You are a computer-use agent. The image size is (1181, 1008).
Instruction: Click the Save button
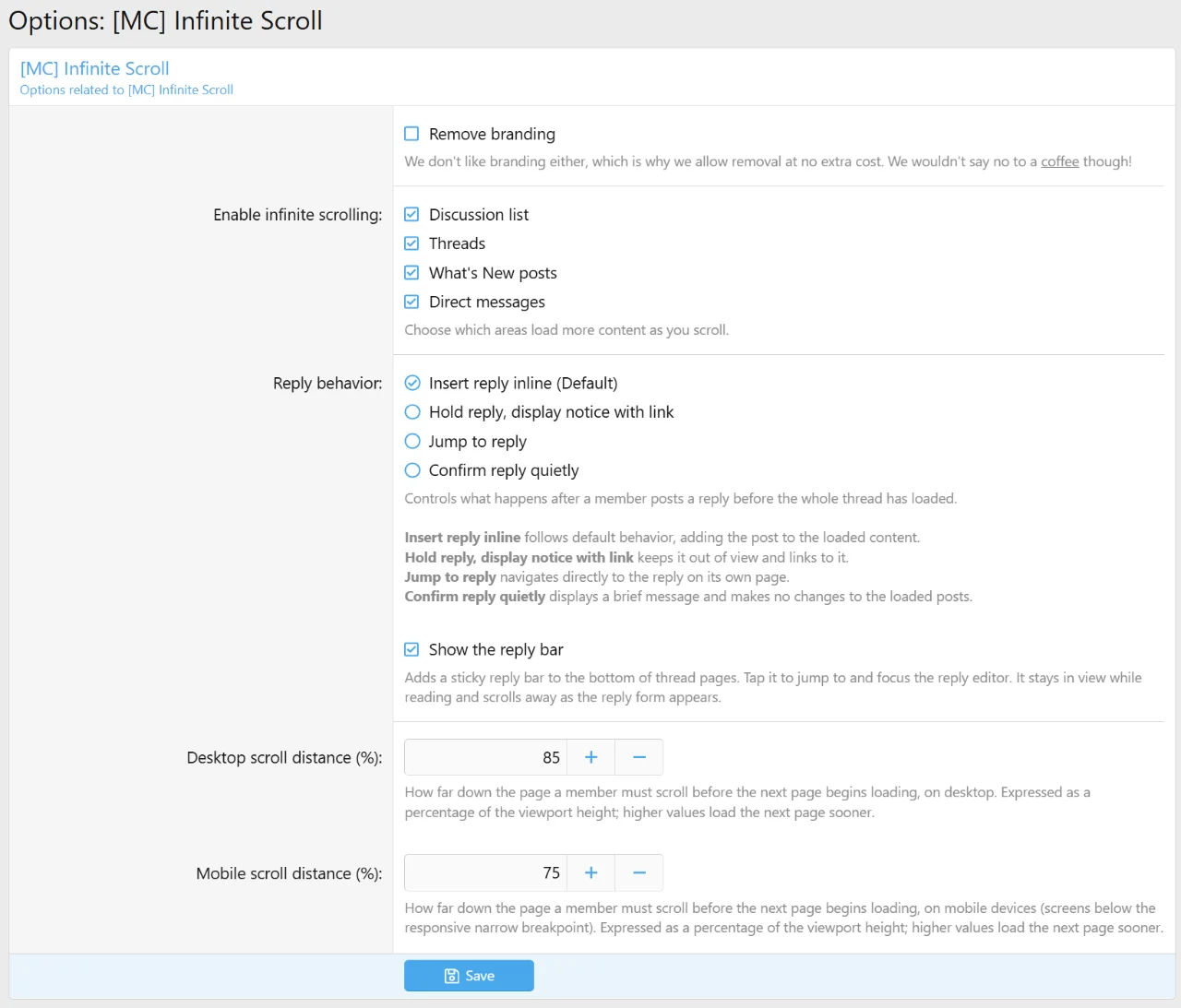click(469, 976)
